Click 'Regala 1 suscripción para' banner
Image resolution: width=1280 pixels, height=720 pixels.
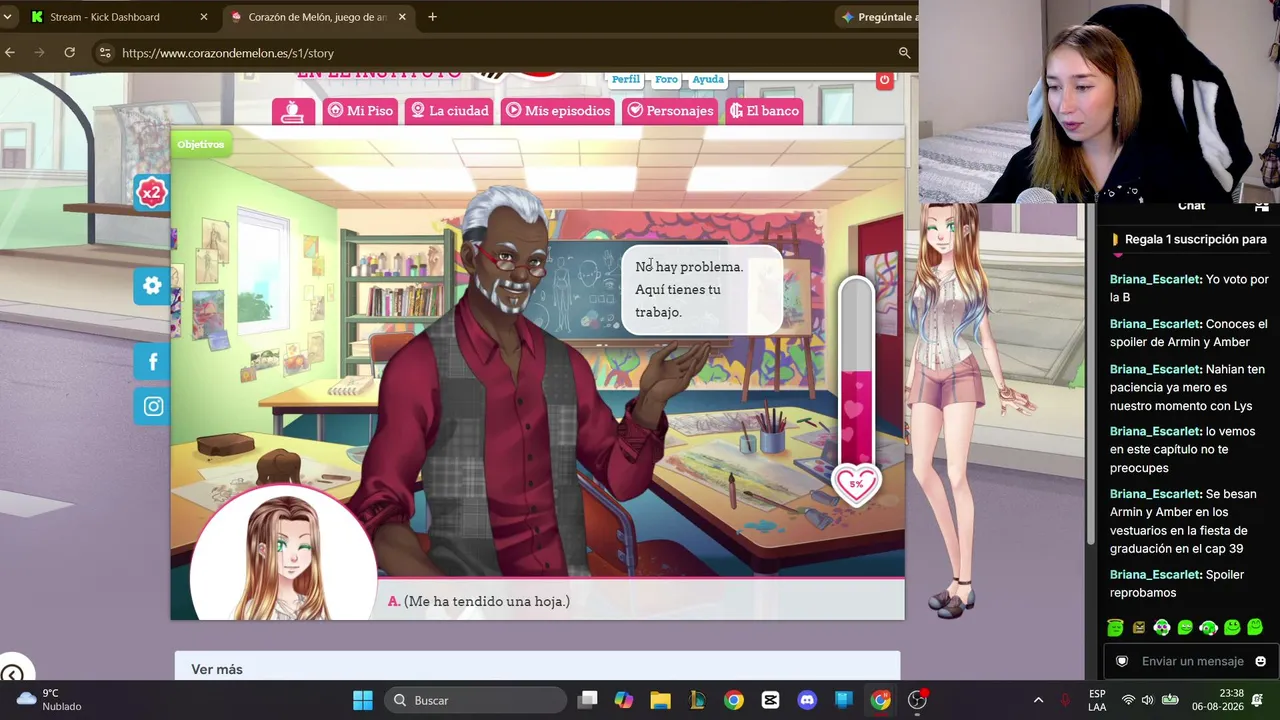click(x=1189, y=240)
